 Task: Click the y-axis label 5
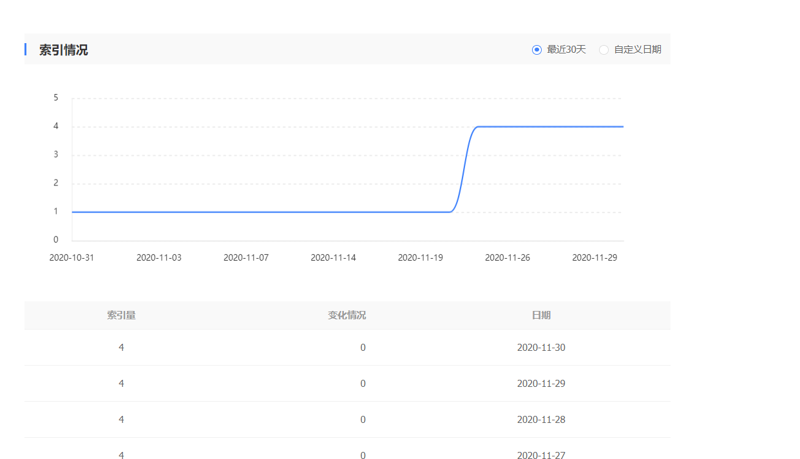pyautogui.click(x=56, y=98)
